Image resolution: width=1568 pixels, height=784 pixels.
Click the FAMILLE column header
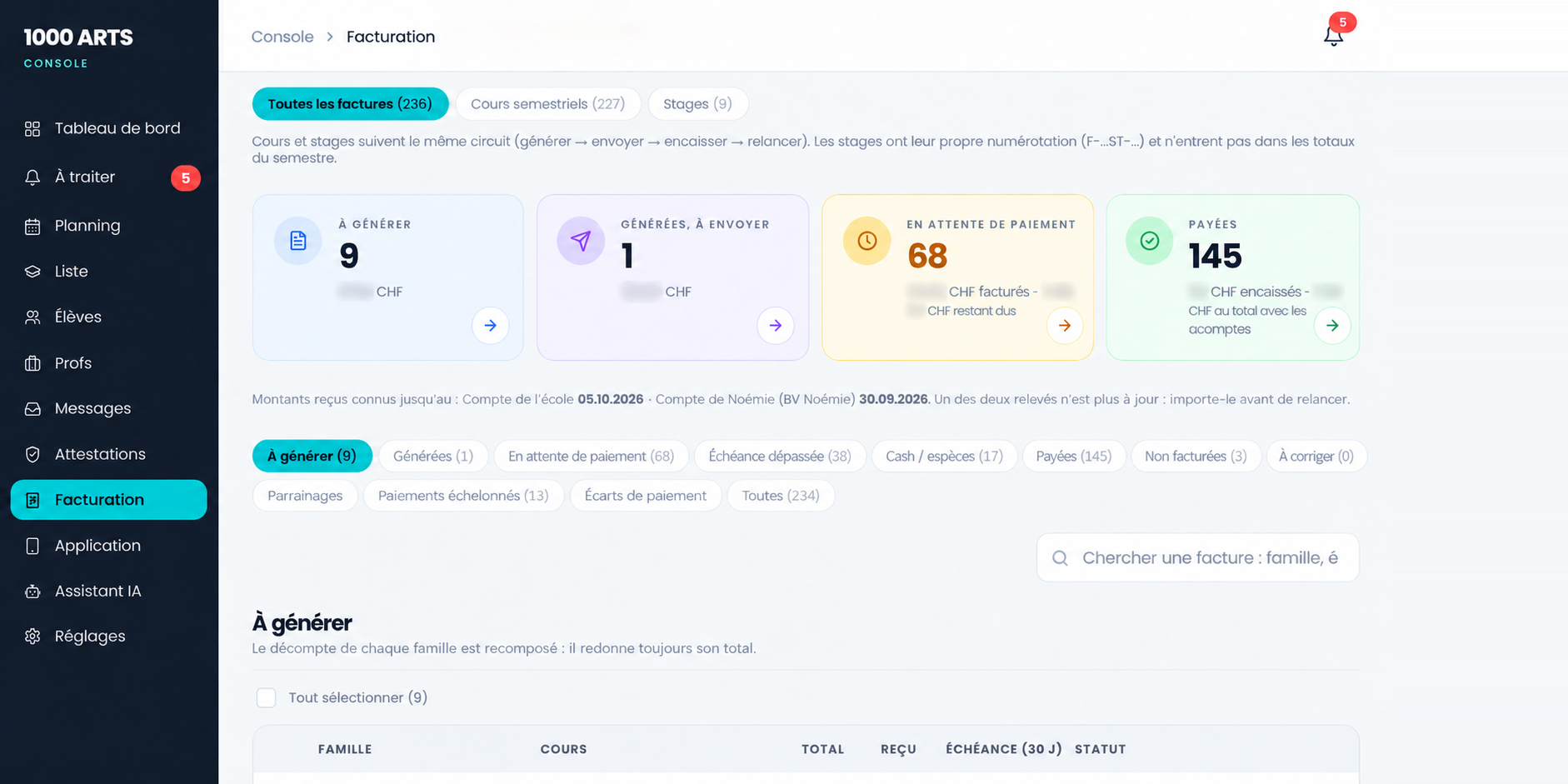coord(345,749)
